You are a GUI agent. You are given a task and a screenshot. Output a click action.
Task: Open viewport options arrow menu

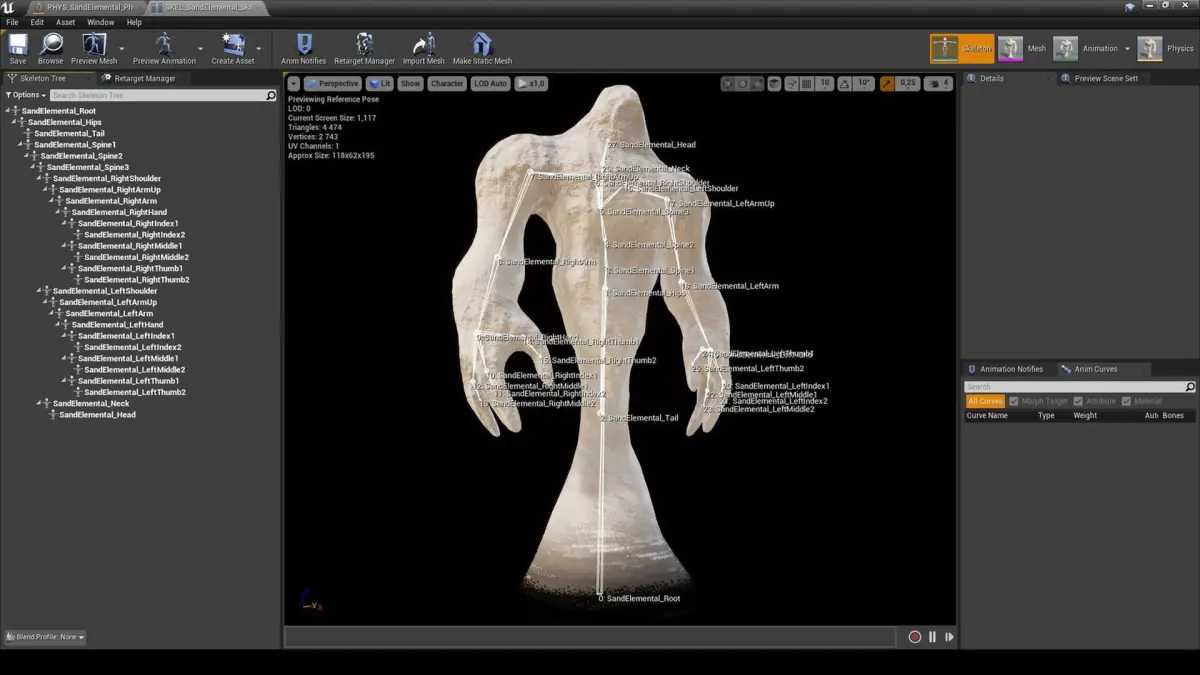(x=293, y=84)
